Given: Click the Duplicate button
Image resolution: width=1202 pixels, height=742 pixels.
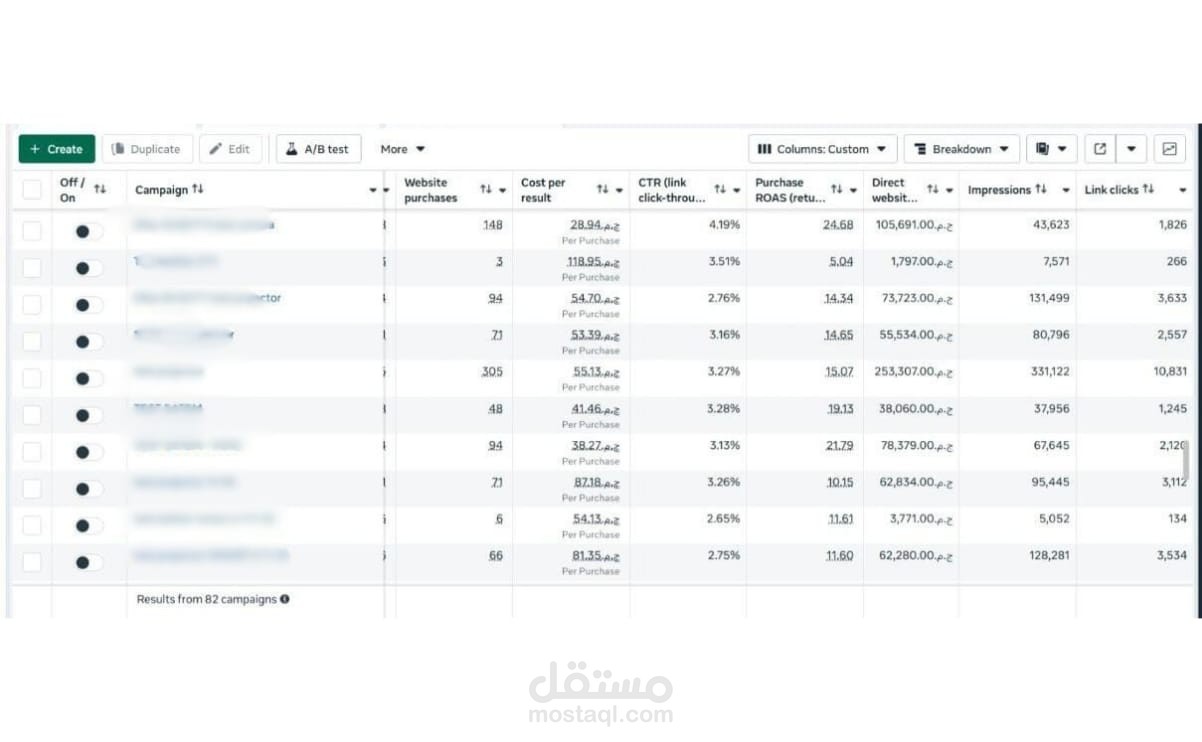Looking at the screenshot, I should click(x=146, y=149).
